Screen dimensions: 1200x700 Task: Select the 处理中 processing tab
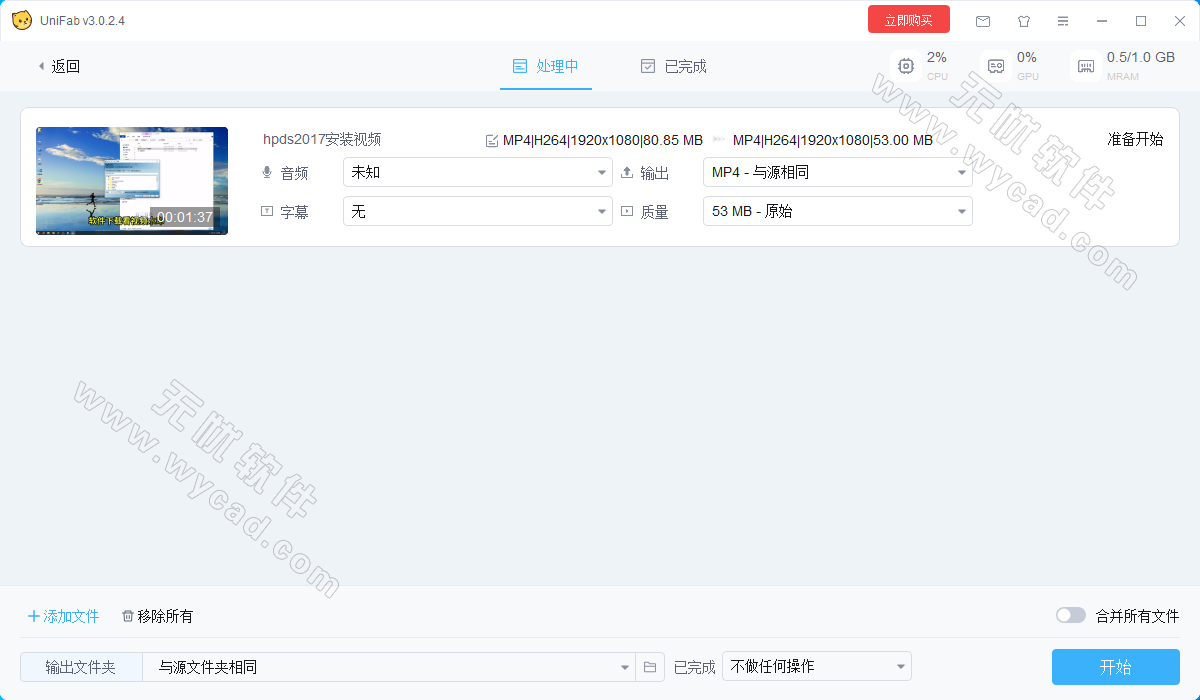(546, 66)
